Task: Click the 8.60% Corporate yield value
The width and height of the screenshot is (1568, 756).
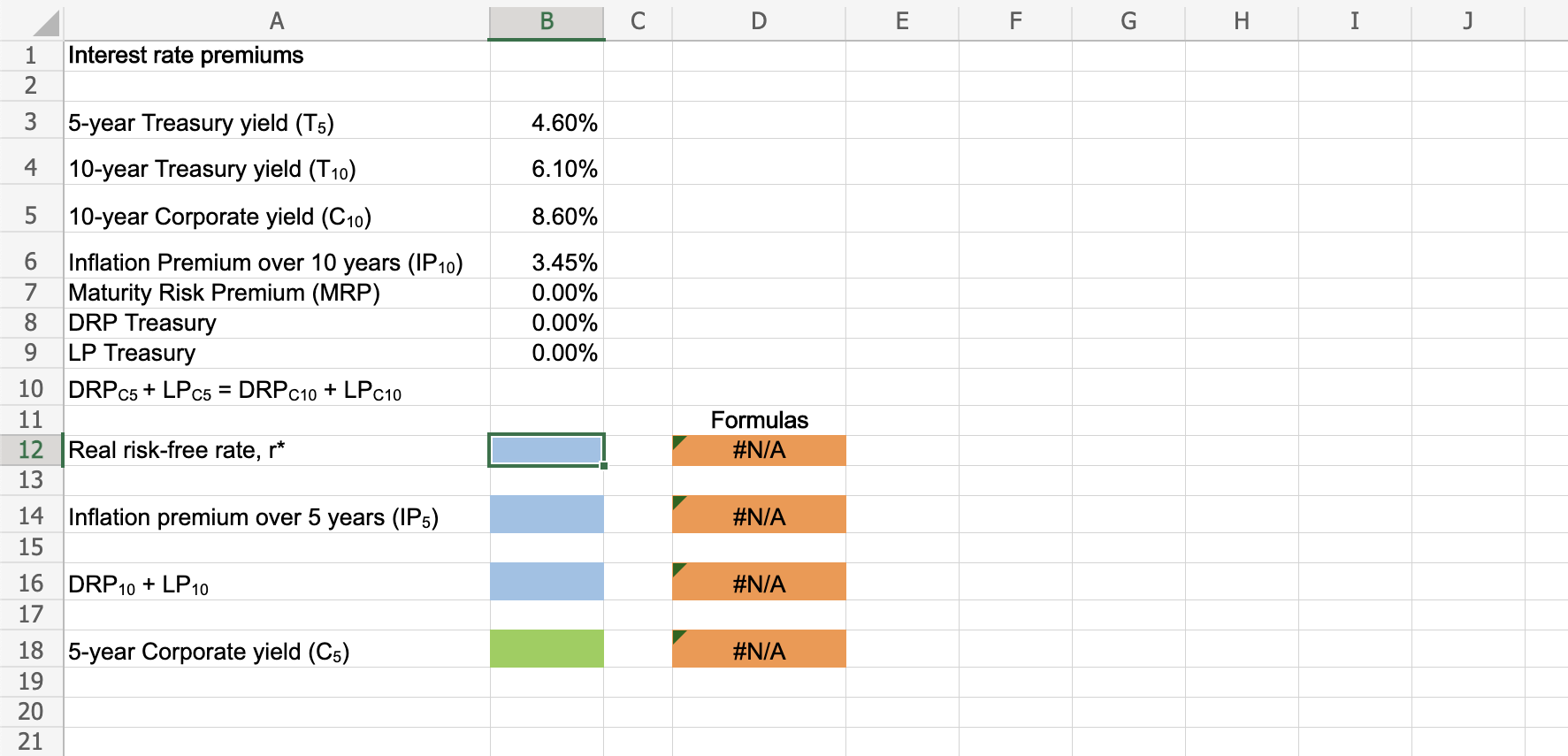Action: [547, 216]
